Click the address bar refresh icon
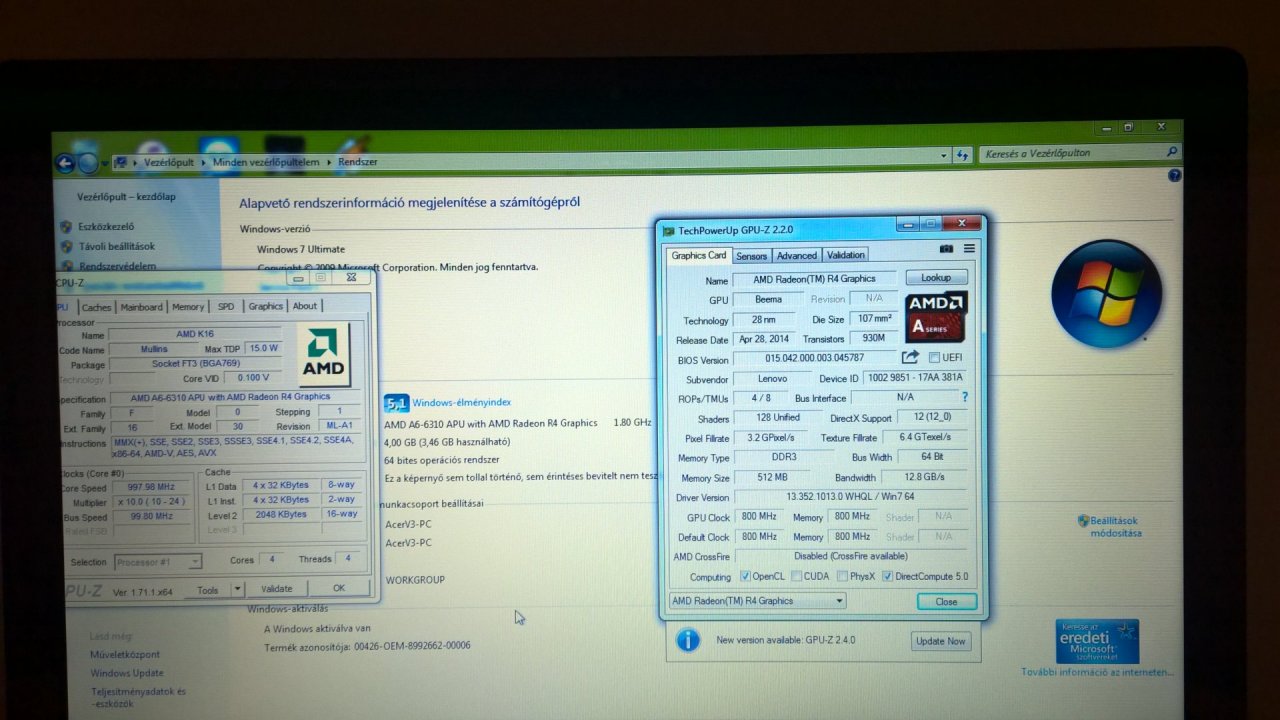Screen dimensions: 1280x720 (x=962, y=155)
